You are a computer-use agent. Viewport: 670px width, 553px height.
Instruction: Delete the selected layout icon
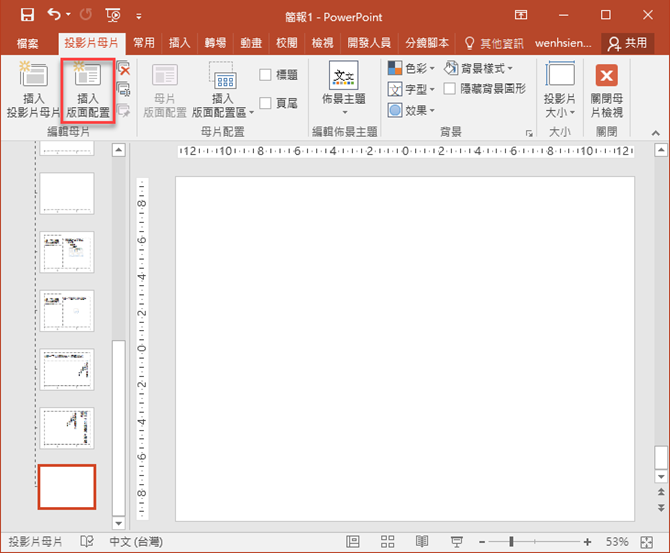pyautogui.click(x=124, y=68)
